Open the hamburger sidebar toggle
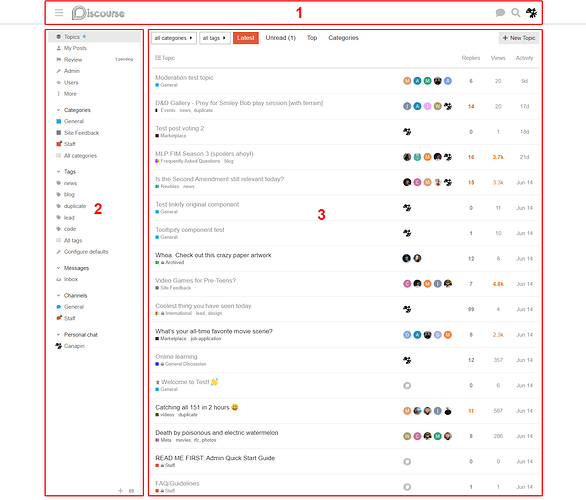The height and width of the screenshot is (500, 586). click(x=59, y=13)
